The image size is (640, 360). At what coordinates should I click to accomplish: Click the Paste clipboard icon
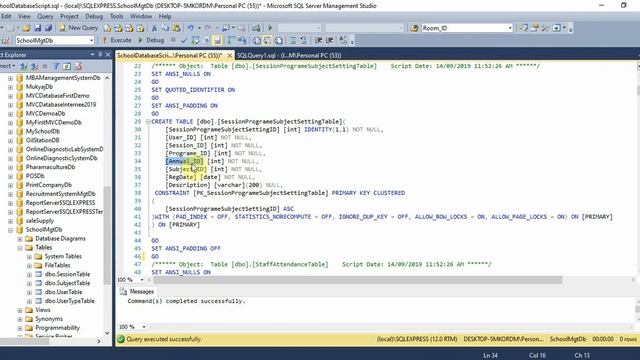(176, 28)
